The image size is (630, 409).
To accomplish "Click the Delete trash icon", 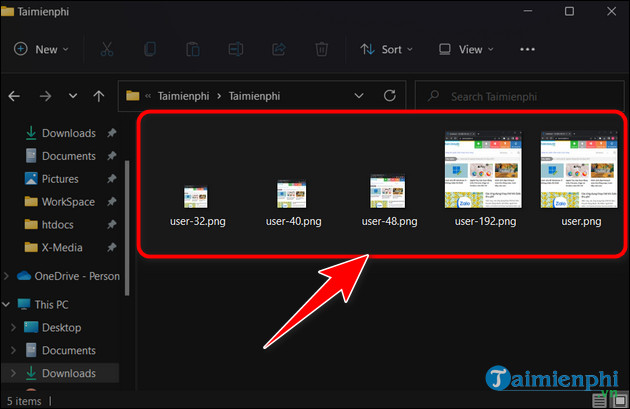I will coord(321,49).
